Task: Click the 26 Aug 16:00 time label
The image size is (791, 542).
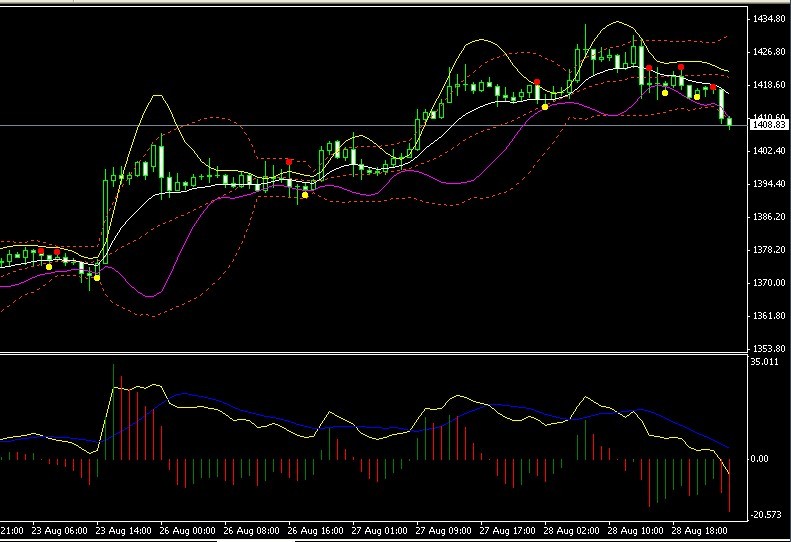Action: pyautogui.click(x=315, y=531)
